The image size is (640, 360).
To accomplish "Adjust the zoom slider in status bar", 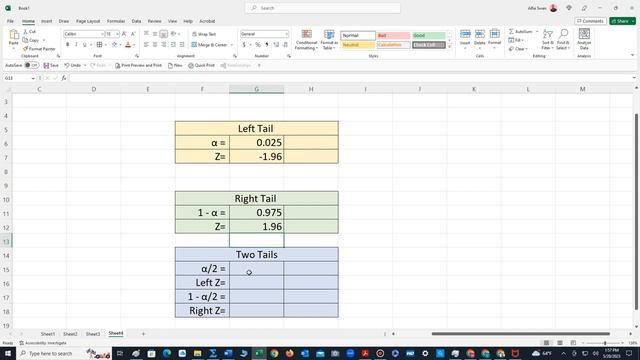I will click(x=605, y=343).
